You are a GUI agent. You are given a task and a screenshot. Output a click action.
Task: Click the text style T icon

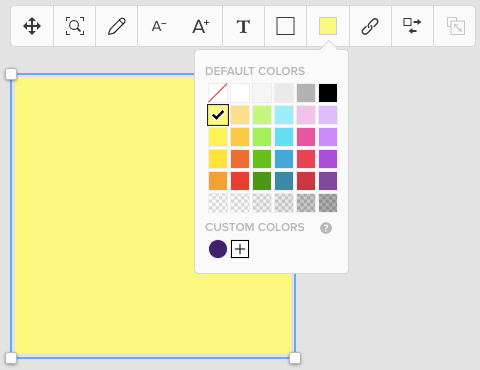(x=243, y=26)
